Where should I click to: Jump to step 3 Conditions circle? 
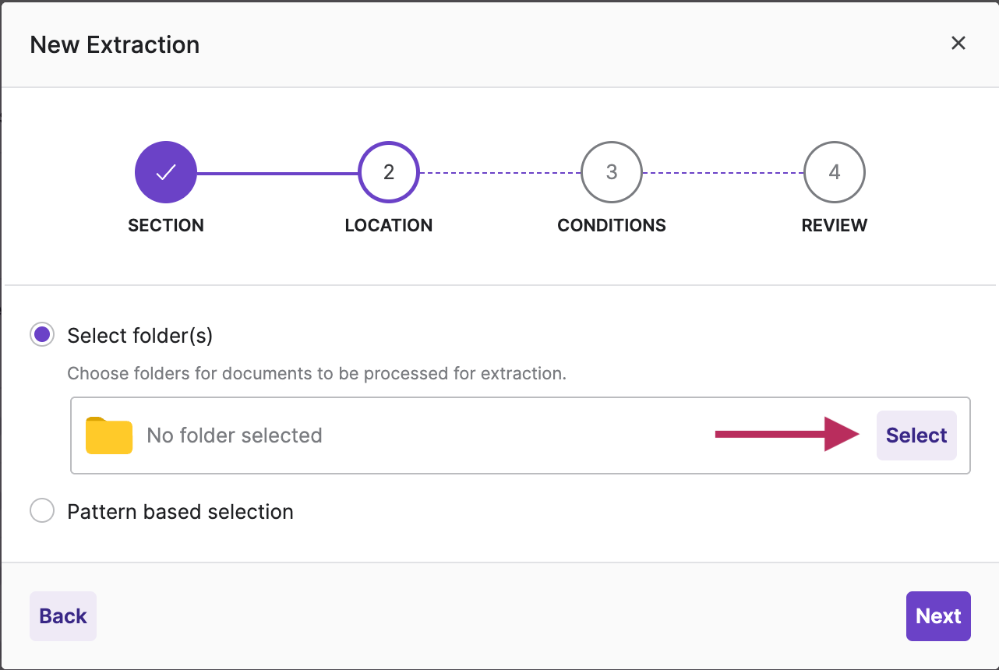coord(612,172)
